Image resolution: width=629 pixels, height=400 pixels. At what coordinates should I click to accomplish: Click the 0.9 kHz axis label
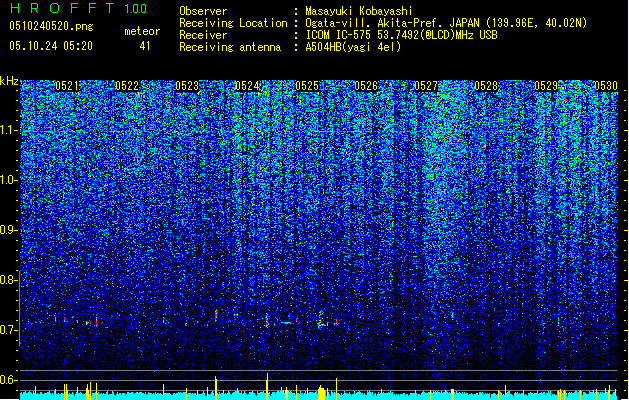(8, 230)
